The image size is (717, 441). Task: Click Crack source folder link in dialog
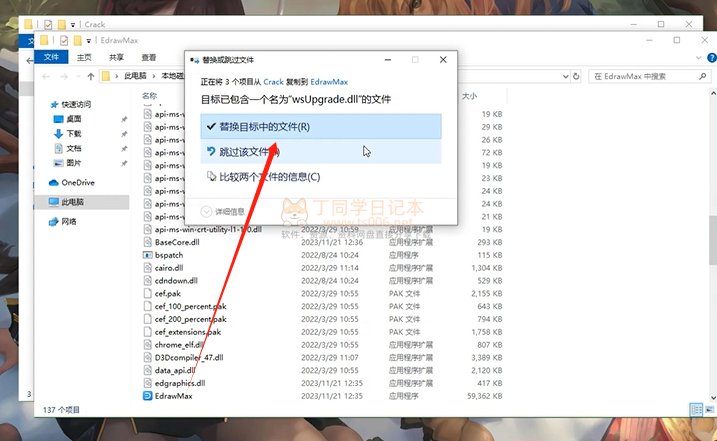tap(273, 82)
